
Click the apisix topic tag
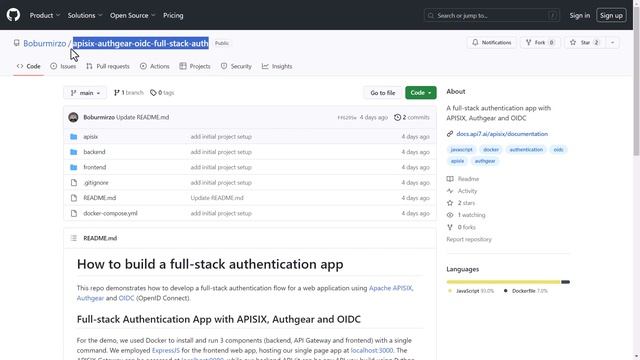[457, 161]
